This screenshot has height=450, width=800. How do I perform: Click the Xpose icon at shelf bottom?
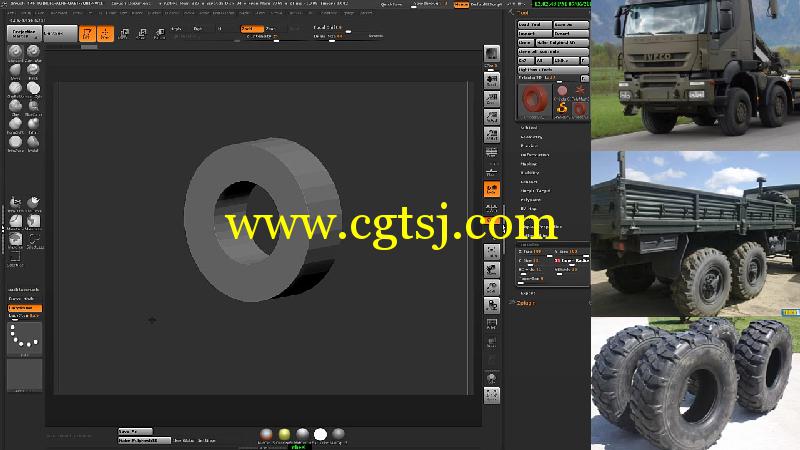pyautogui.click(x=492, y=394)
